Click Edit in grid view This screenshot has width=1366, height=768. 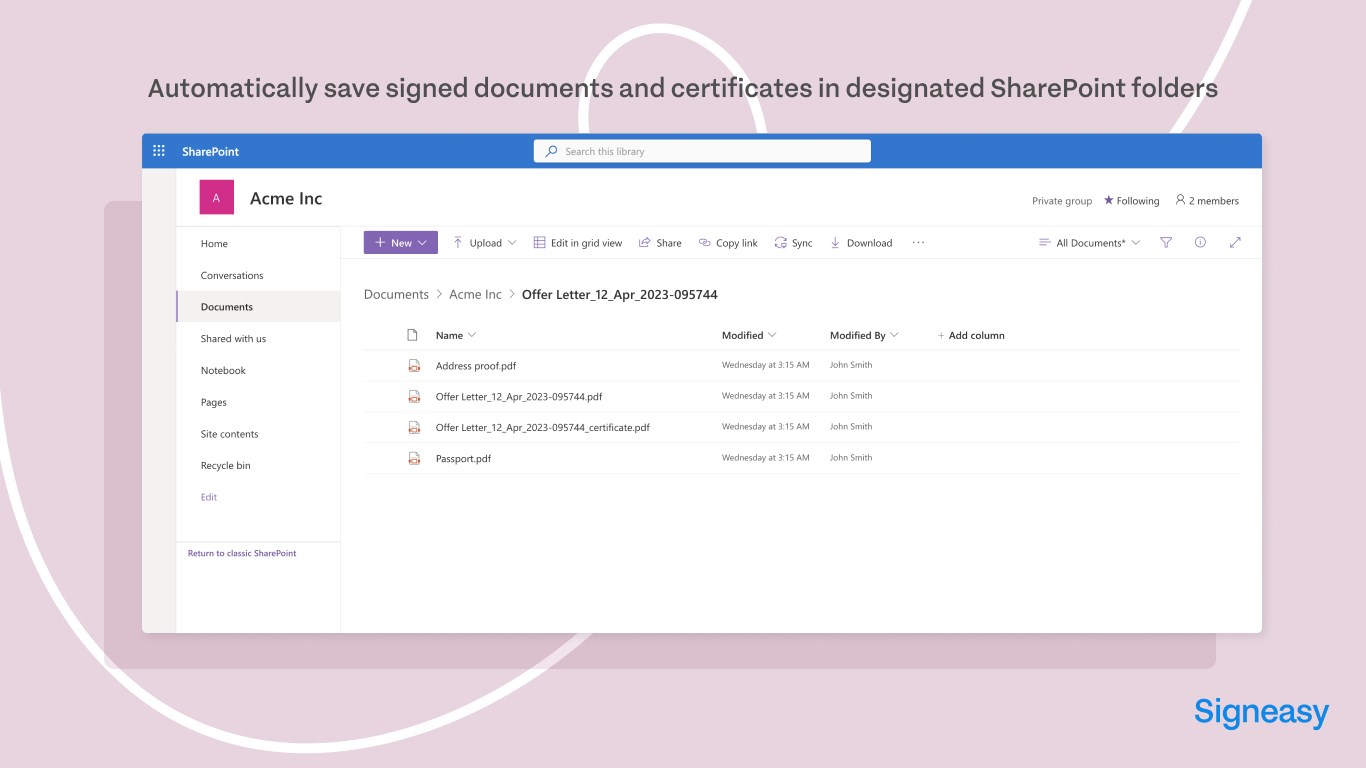point(578,243)
